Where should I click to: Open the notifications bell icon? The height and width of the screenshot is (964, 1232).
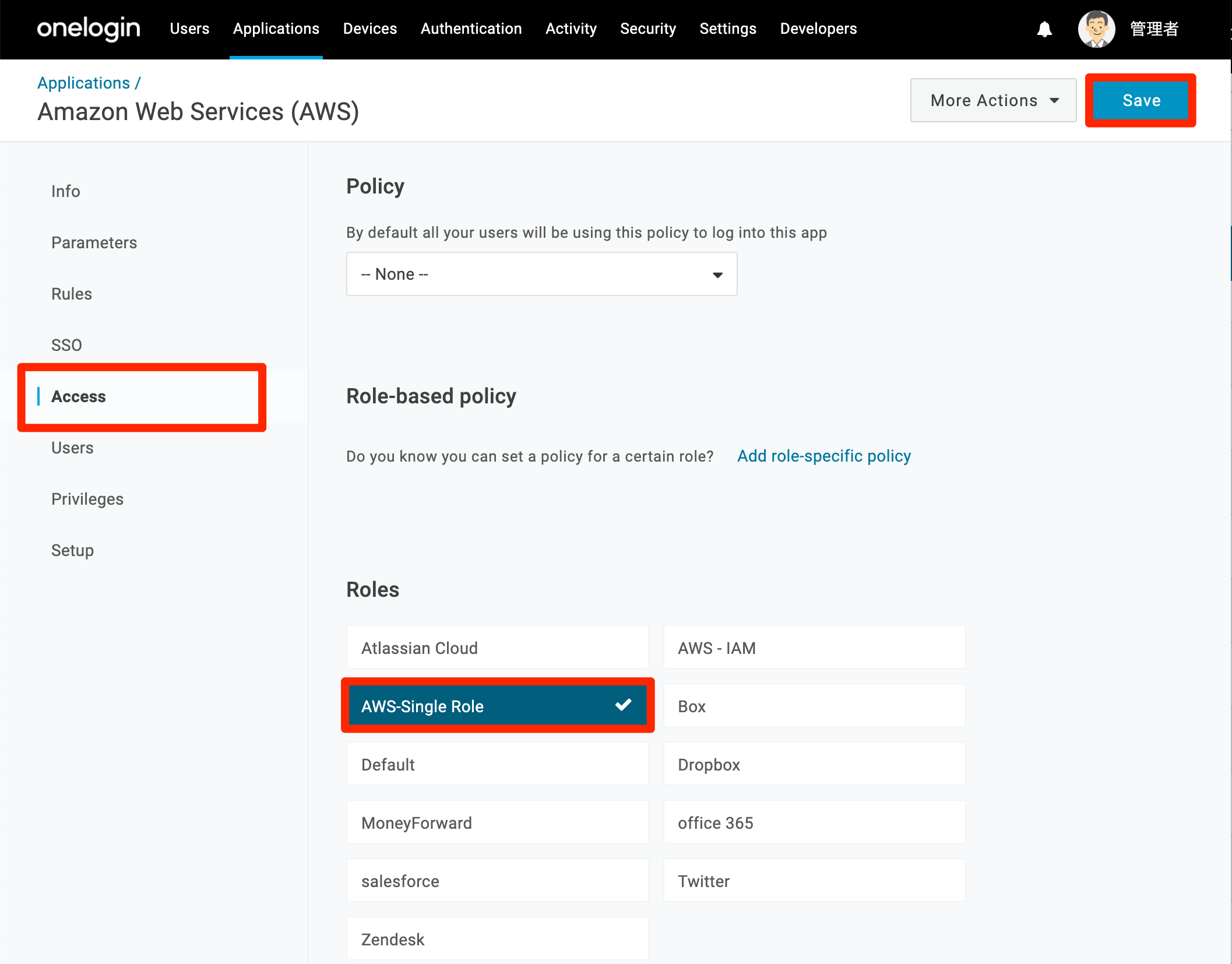pyautogui.click(x=1044, y=29)
